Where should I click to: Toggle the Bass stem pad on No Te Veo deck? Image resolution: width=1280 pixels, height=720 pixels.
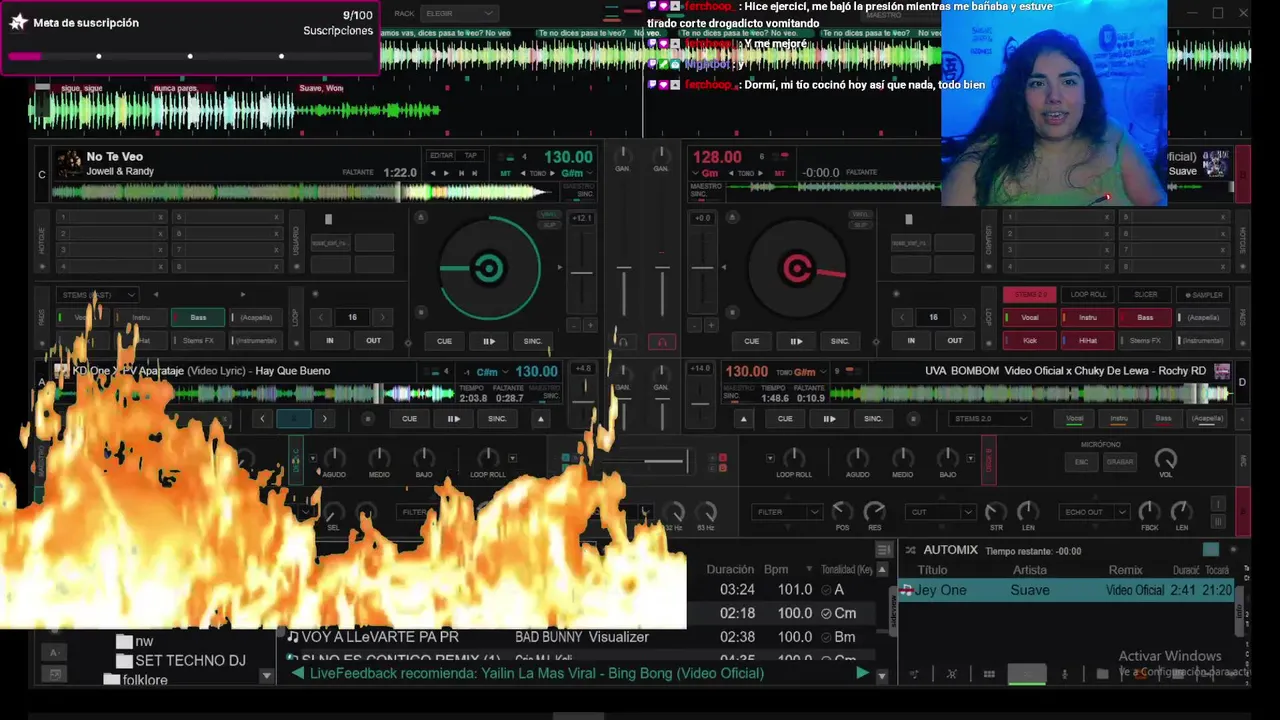[198, 317]
